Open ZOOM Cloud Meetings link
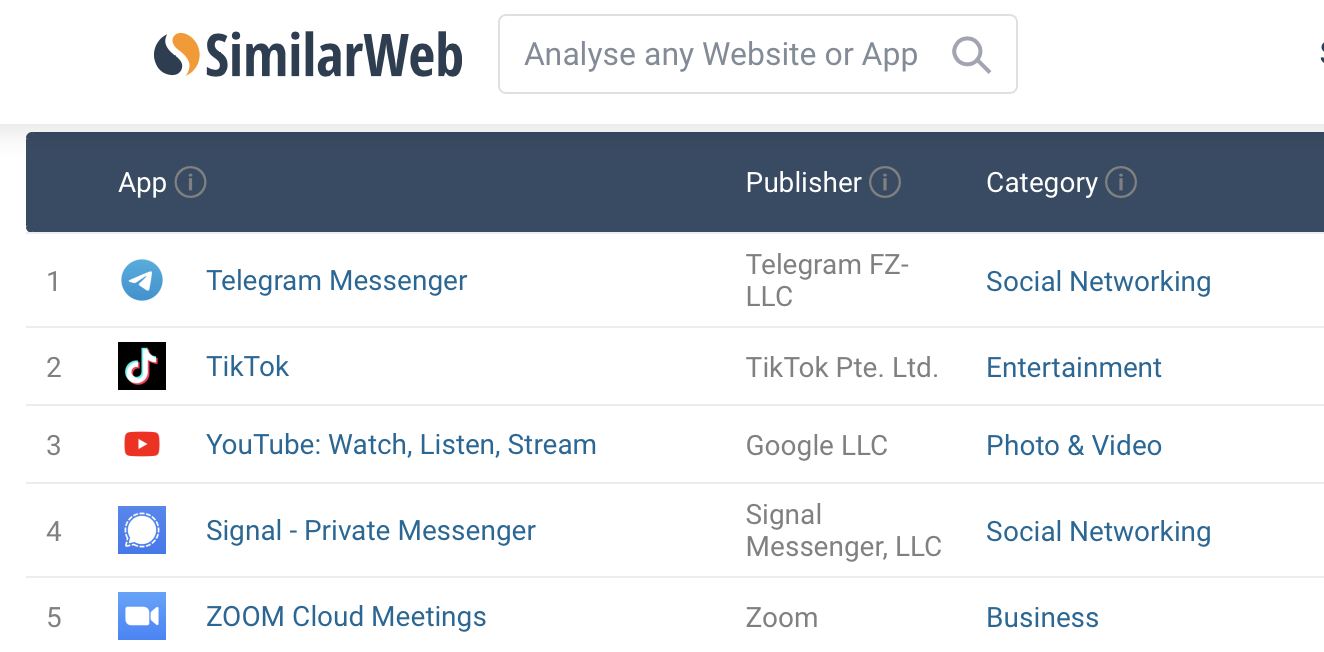Image resolution: width=1324 pixels, height=652 pixels. 346,617
